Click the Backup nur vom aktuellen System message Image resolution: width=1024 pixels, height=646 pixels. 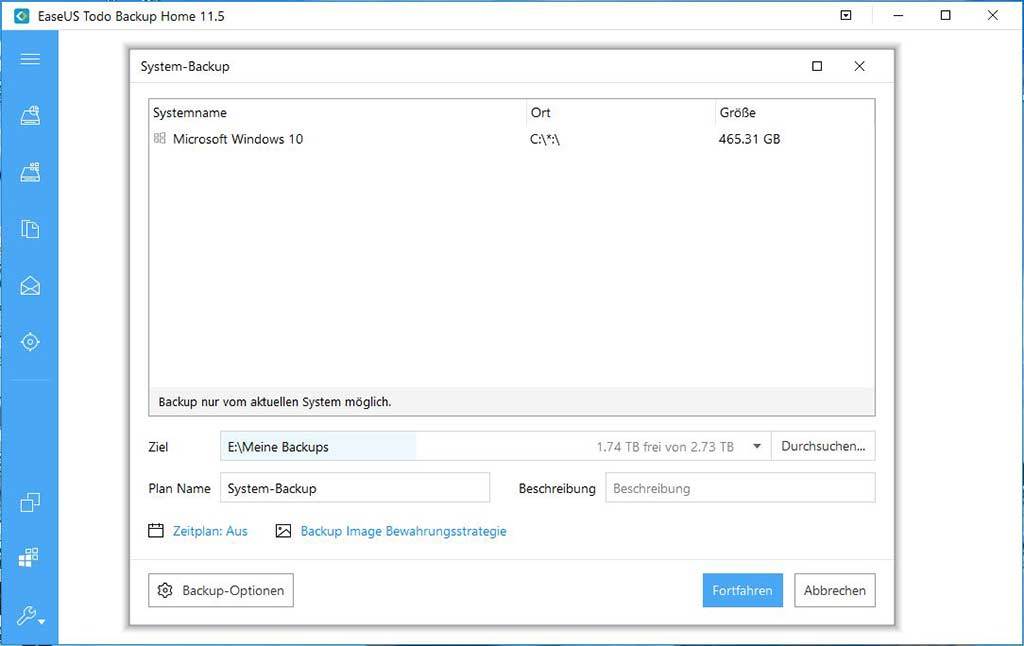point(275,402)
